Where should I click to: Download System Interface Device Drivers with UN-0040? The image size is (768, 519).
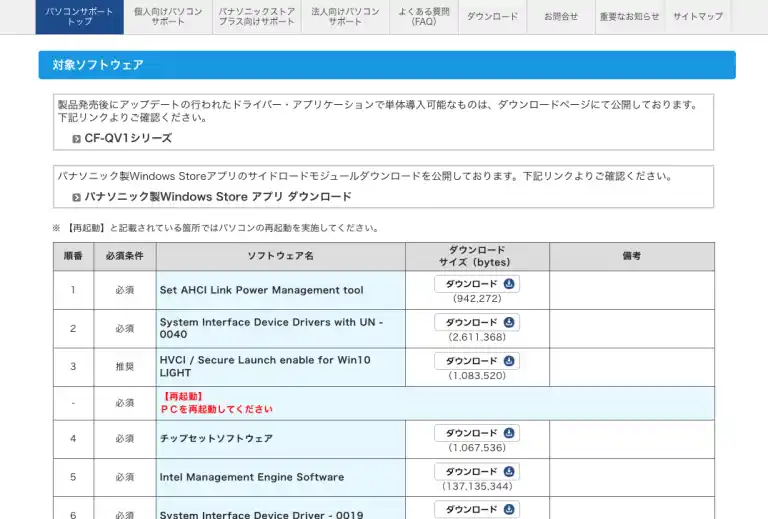click(x=477, y=322)
